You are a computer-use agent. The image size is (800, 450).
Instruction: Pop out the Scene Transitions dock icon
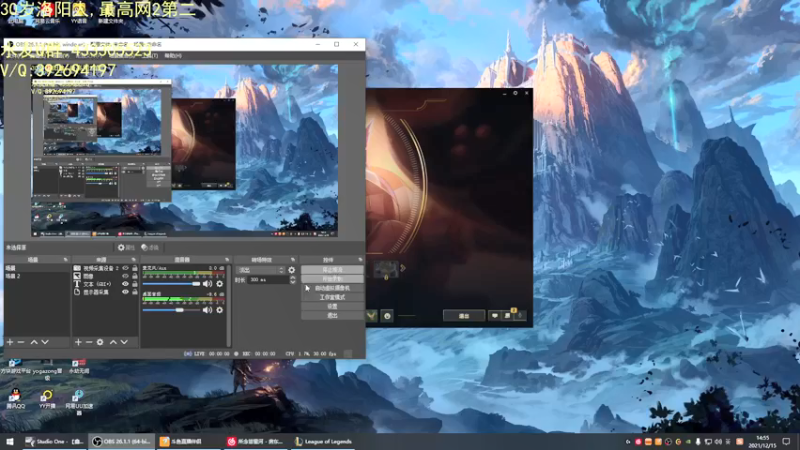[x=292, y=260]
